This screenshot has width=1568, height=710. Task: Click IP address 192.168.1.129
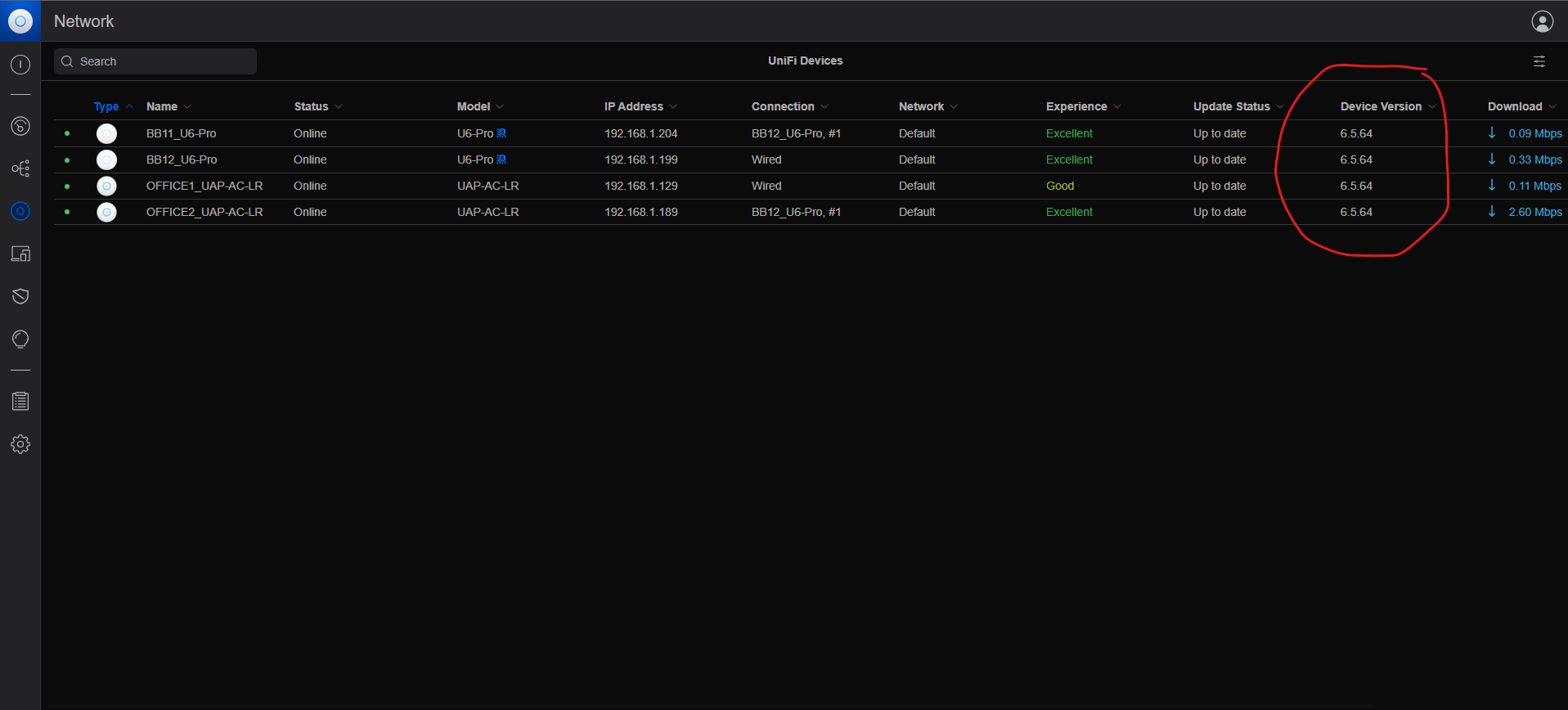click(x=640, y=186)
